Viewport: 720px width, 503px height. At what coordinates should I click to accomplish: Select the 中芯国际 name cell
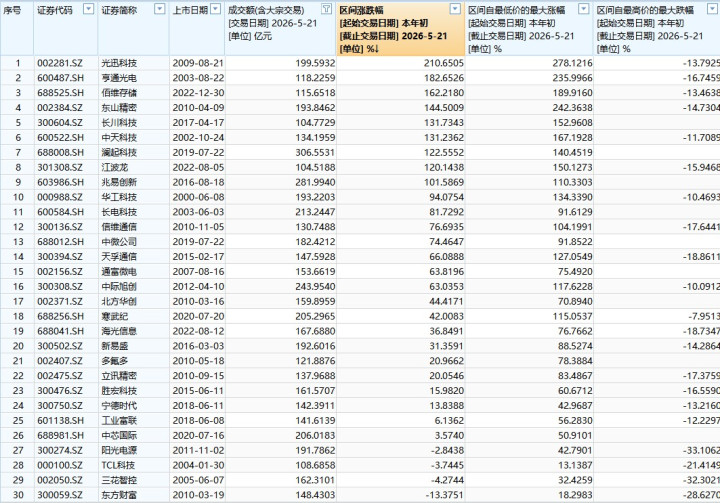[x=119, y=435]
